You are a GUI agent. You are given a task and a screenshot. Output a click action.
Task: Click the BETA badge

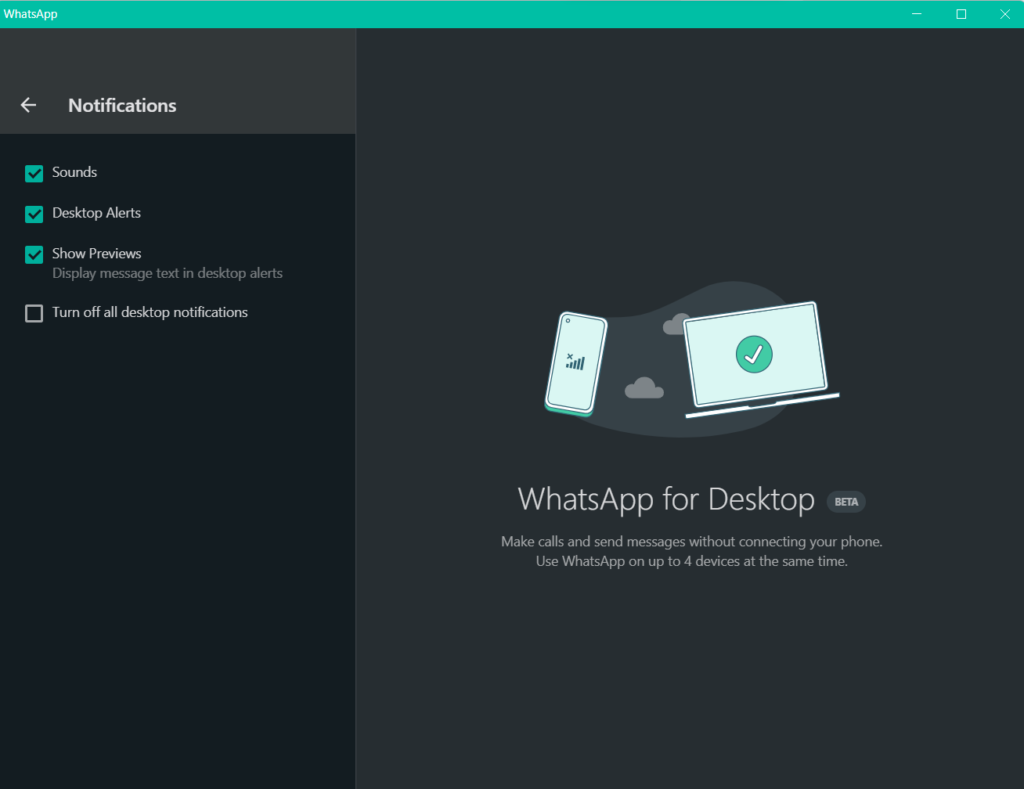[846, 502]
